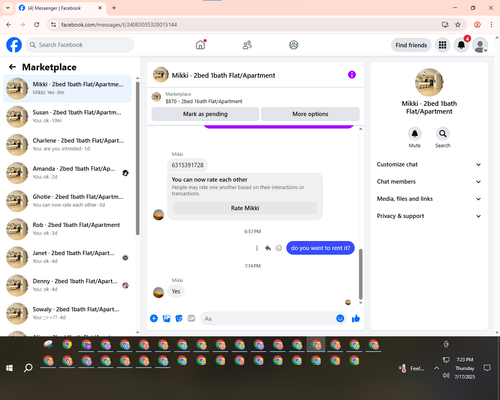Open Chrome tab search dropdown
Viewport: 500px width, 400px height.
click(8, 8)
